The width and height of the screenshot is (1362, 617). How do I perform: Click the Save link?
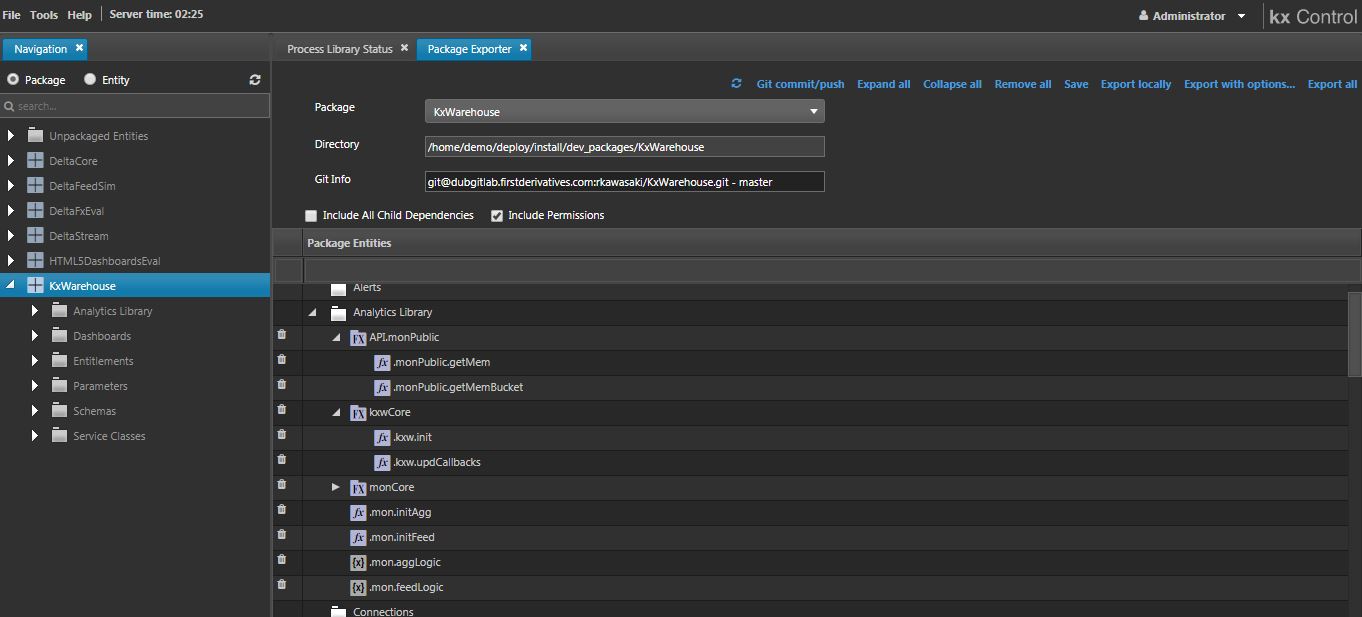point(1076,84)
